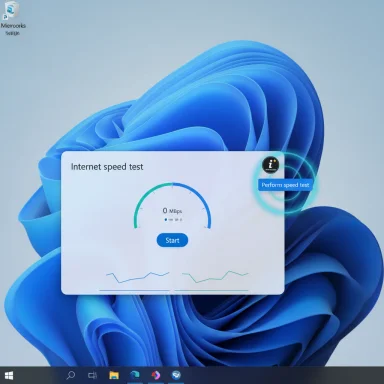Open the info icon on speed test card
384x384 pixels.
tap(271, 165)
